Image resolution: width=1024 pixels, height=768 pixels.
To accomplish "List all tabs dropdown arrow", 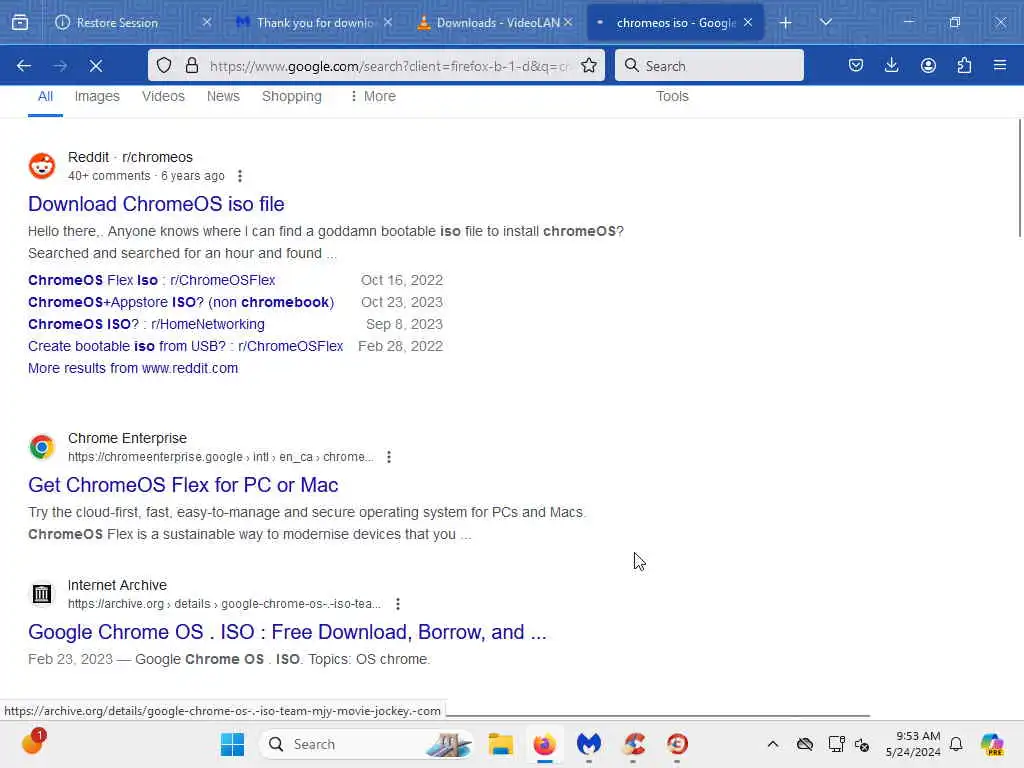I will 825,23.
